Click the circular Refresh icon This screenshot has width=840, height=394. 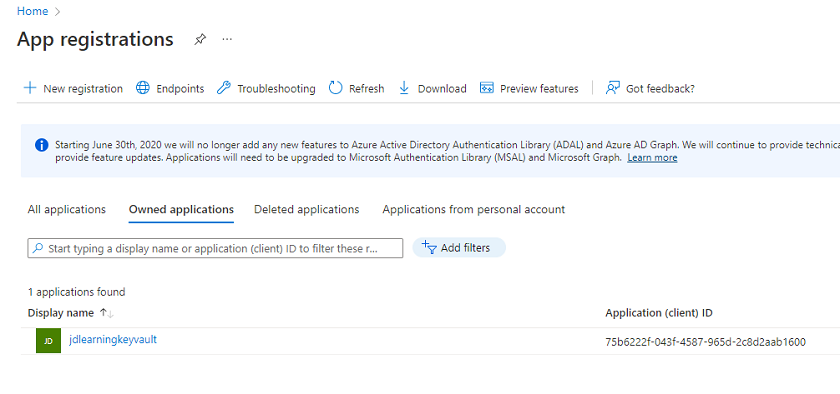click(x=335, y=88)
